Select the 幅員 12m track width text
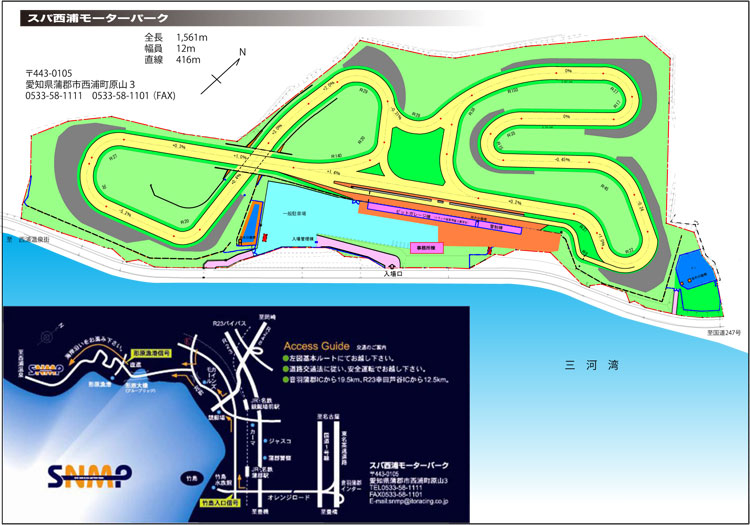The width and height of the screenshot is (750, 525). click(170, 48)
